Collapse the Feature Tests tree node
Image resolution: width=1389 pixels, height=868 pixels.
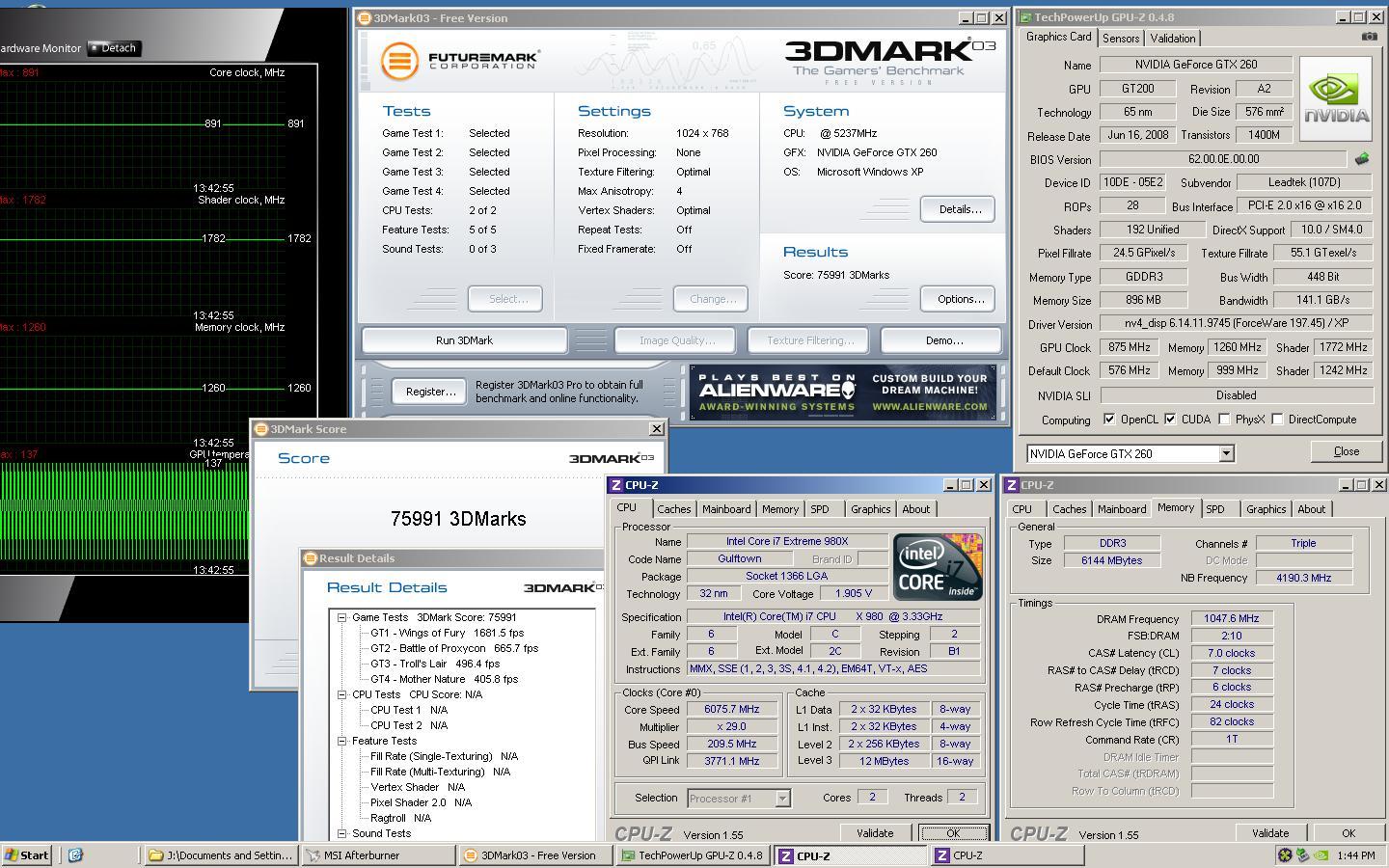pyautogui.click(x=341, y=741)
